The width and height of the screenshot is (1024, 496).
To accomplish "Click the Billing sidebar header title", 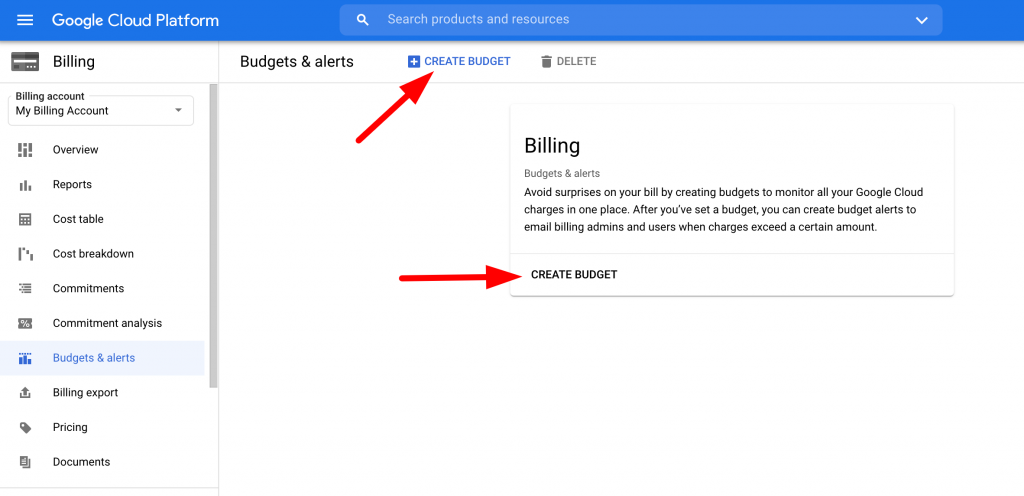I will [74, 62].
